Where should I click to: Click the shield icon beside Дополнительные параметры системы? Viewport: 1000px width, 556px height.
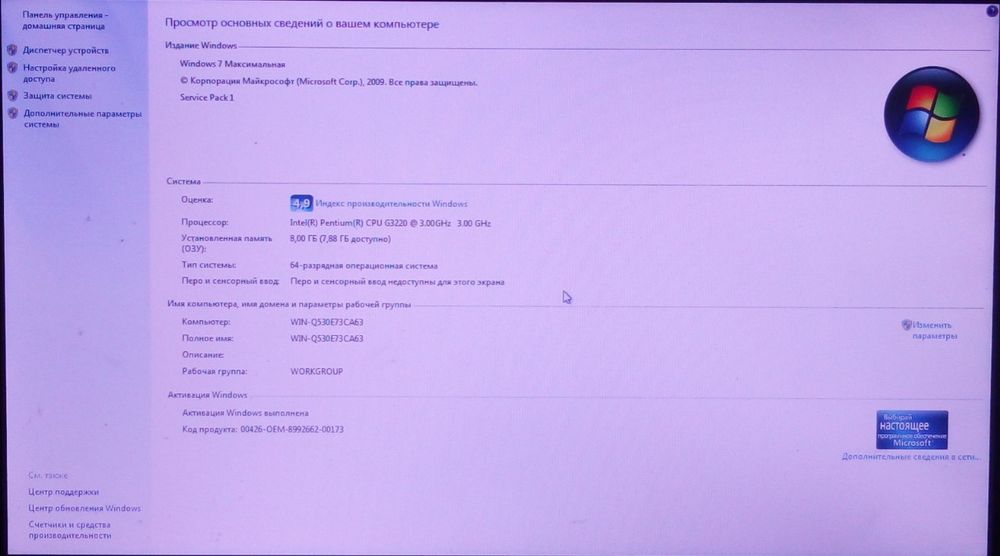12,113
